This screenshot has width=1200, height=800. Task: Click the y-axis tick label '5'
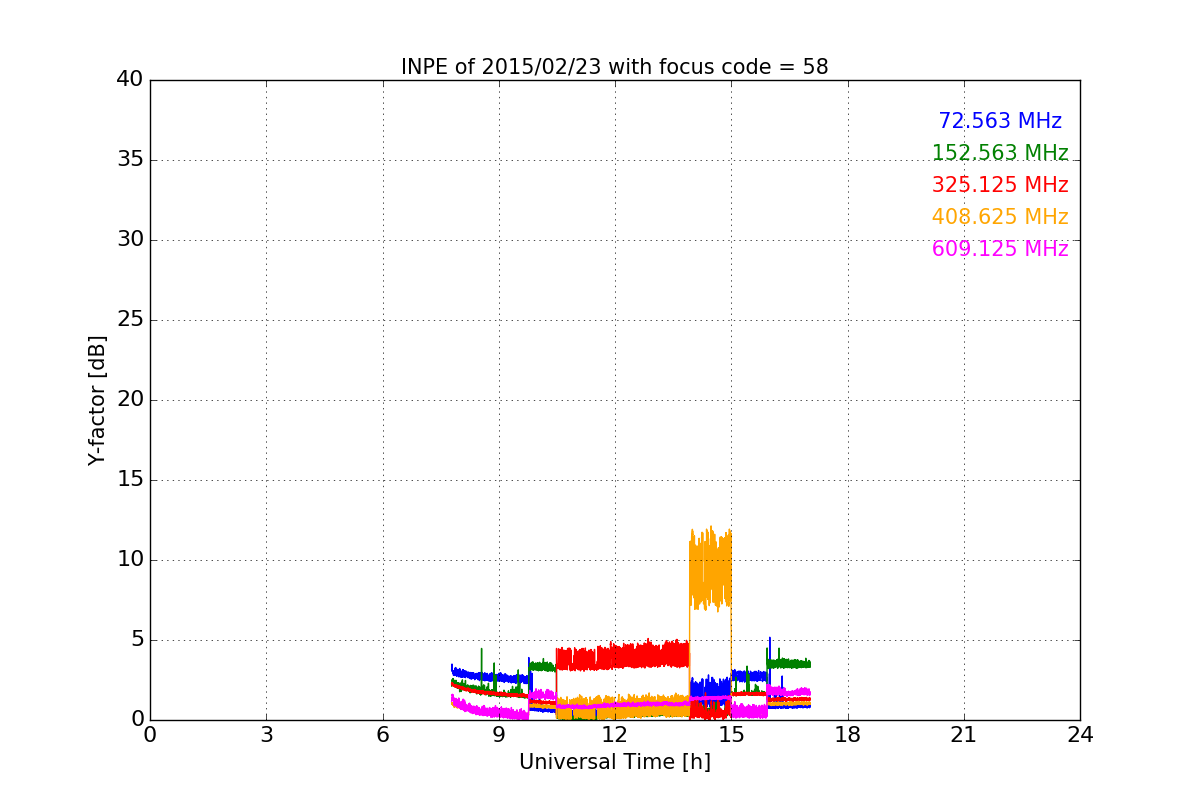[x=136, y=640]
